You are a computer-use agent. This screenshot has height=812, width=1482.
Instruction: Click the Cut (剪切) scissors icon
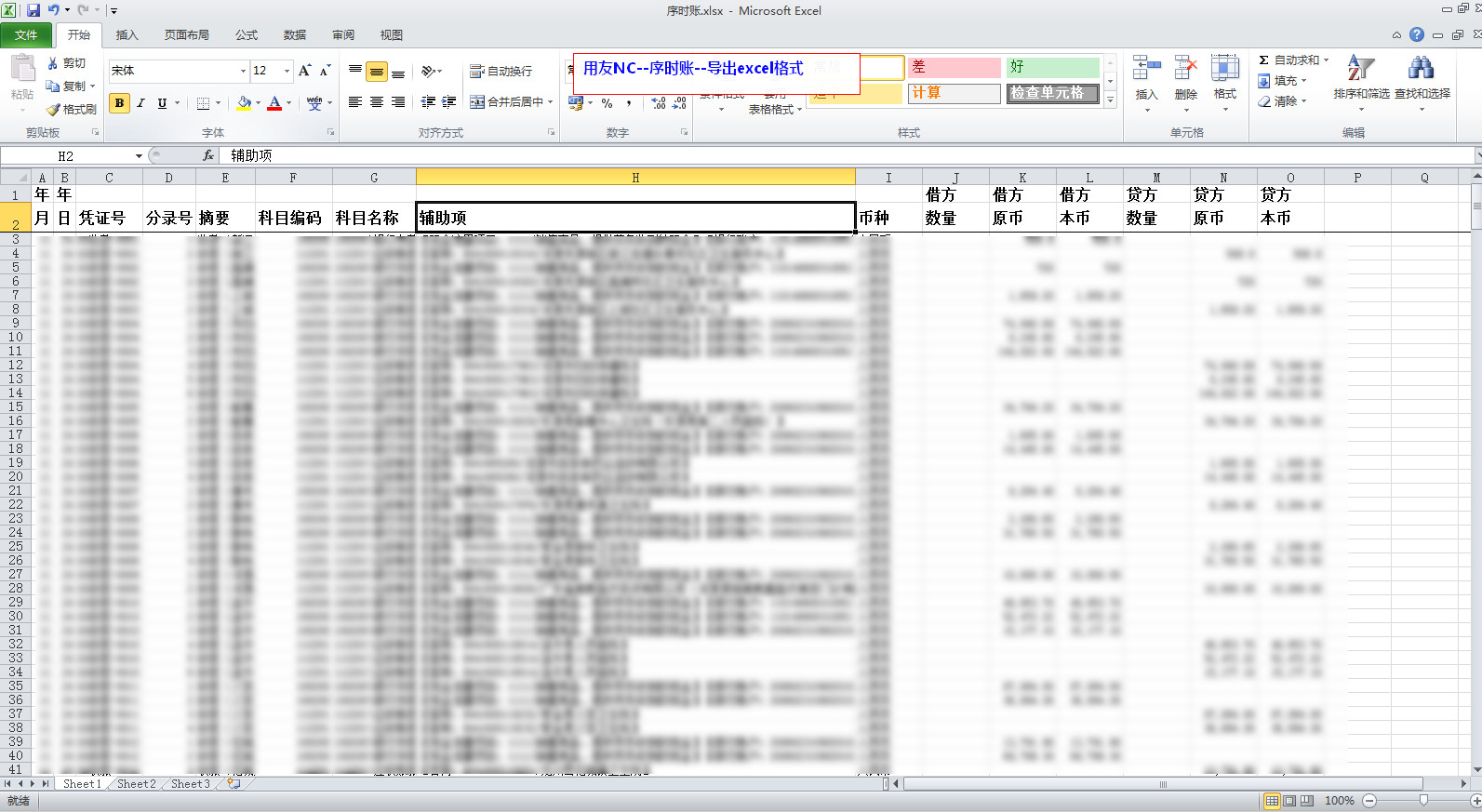tap(53, 63)
